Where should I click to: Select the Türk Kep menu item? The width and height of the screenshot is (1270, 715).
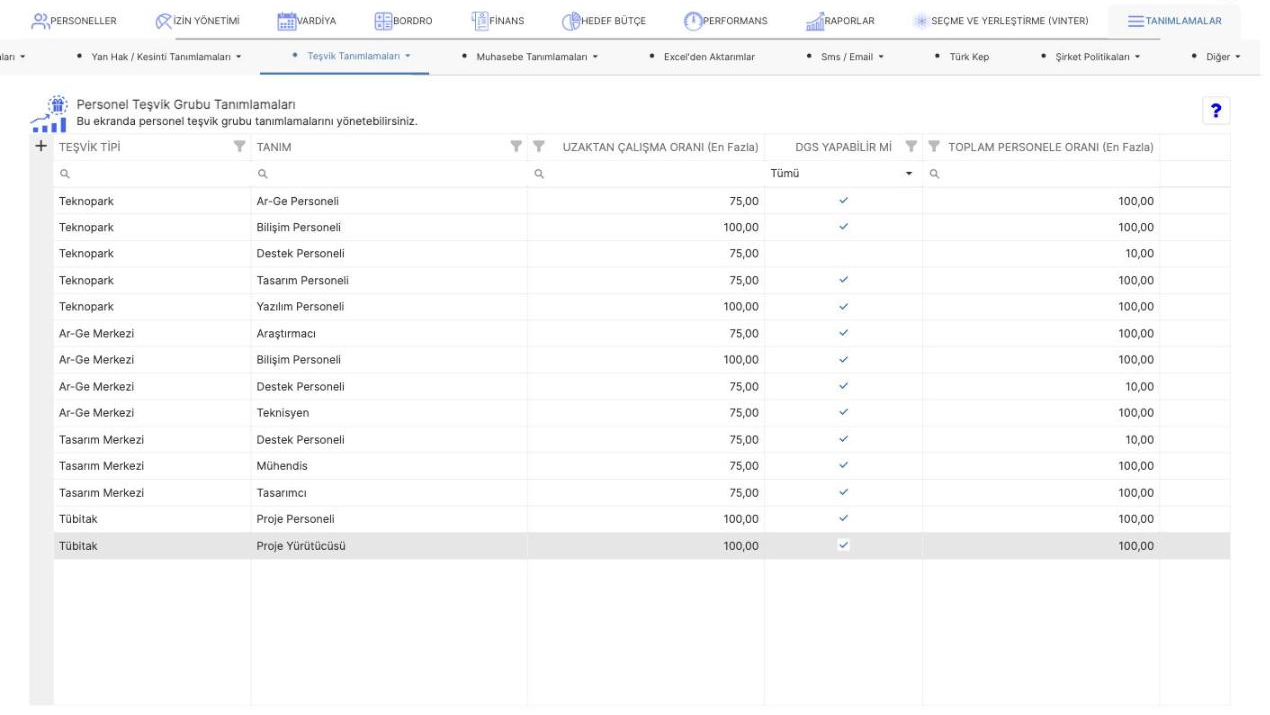961,56
